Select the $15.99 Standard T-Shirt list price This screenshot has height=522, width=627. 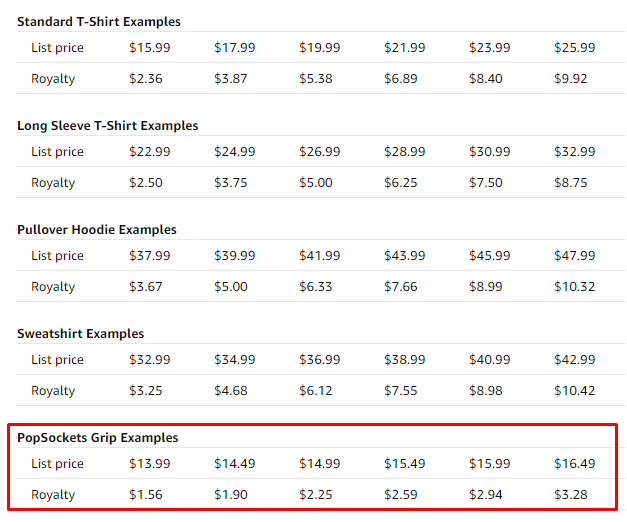coord(150,48)
